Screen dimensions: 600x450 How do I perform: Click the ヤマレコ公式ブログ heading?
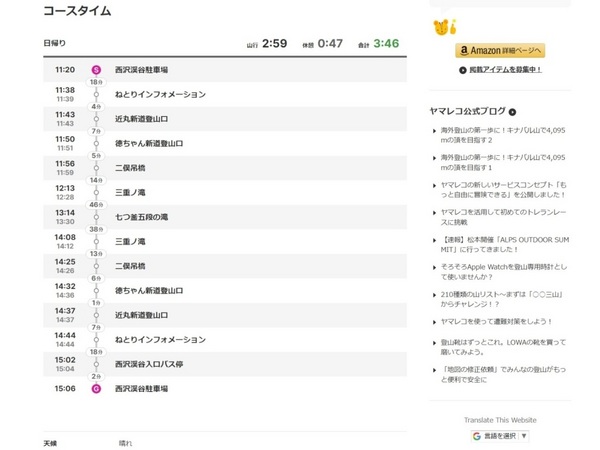coord(468,111)
